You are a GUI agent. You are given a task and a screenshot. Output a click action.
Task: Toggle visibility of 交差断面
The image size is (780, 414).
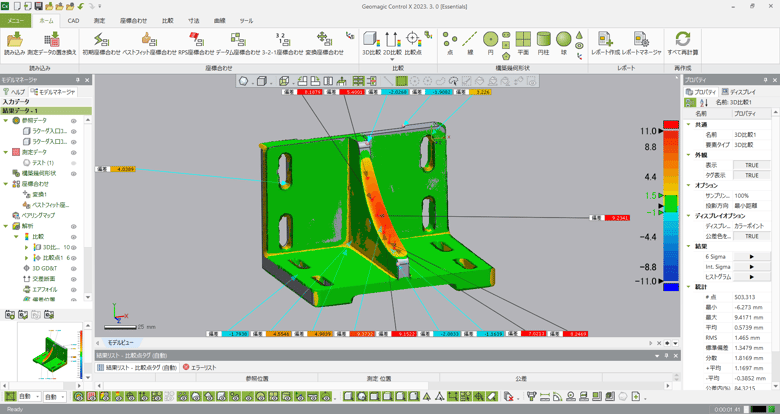73,279
